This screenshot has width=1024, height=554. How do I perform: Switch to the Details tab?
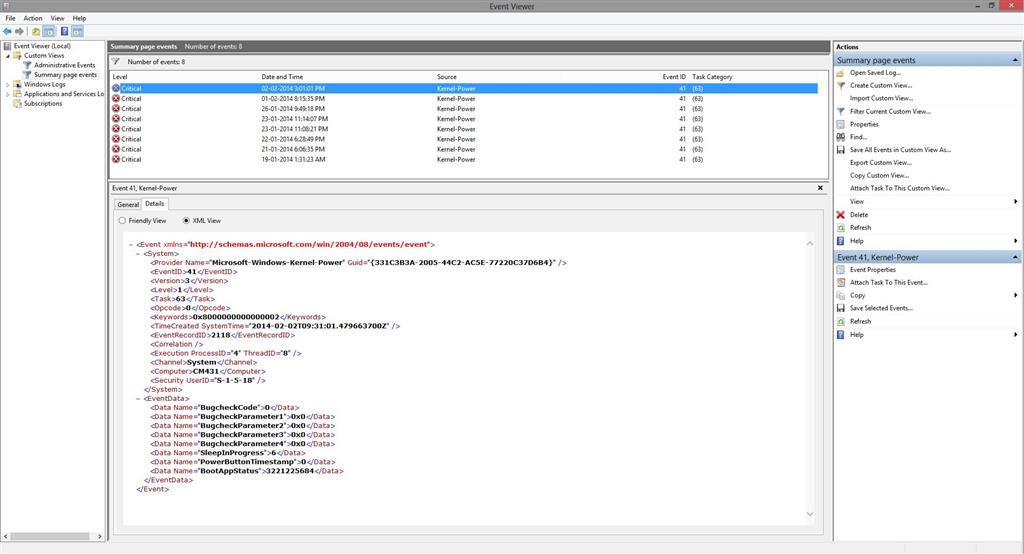155,204
